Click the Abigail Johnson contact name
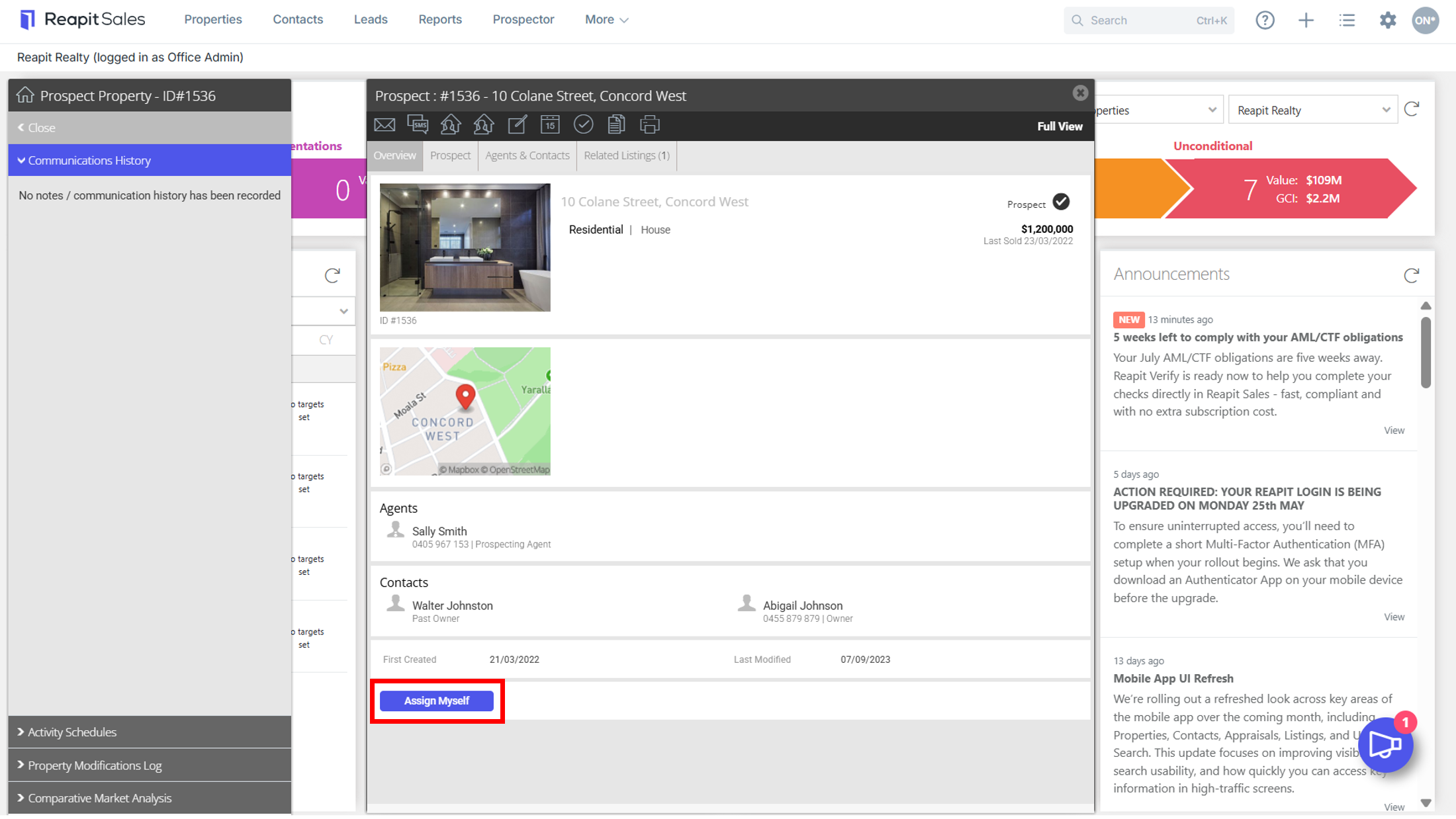Image resolution: width=1456 pixels, height=819 pixels. tap(803, 605)
